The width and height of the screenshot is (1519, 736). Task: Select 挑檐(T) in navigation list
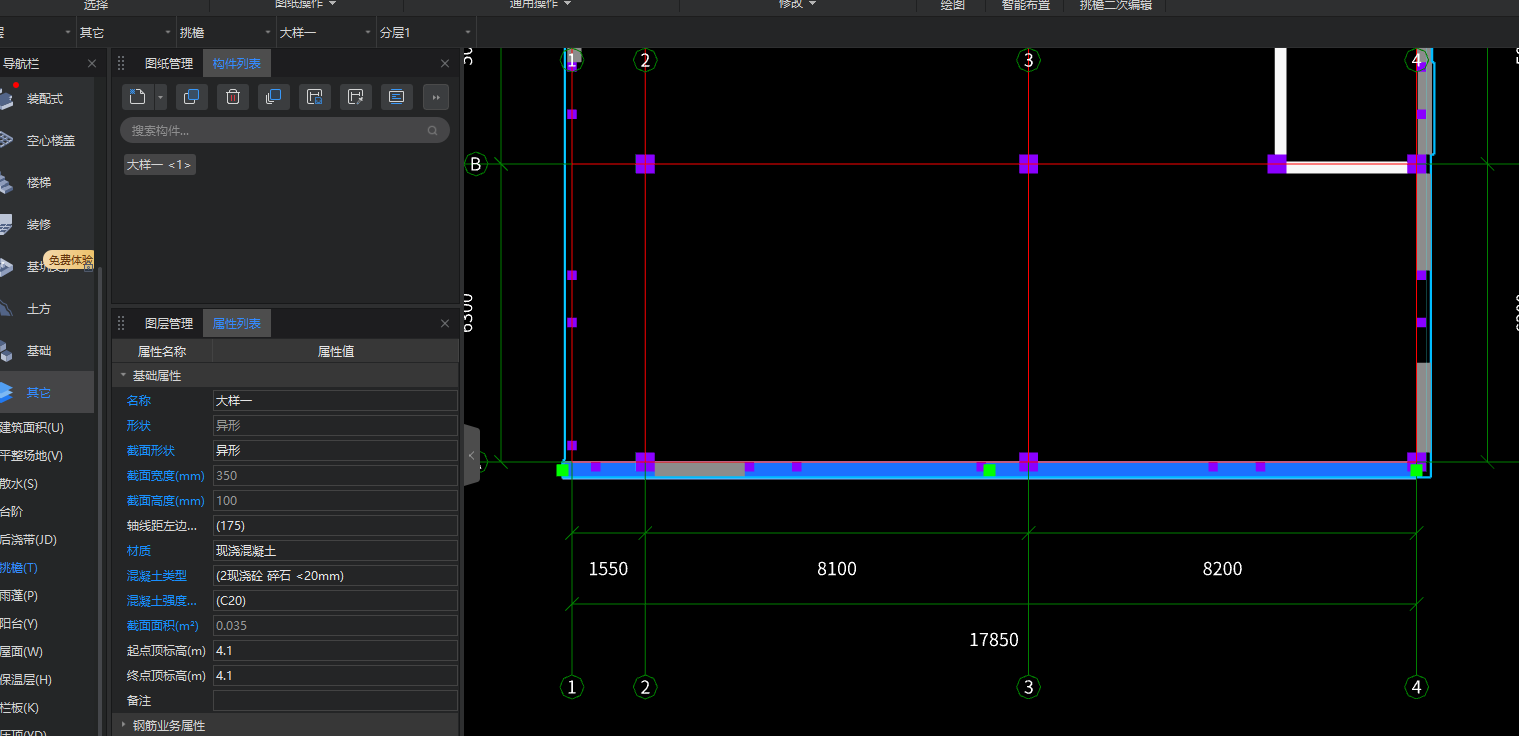[x=20, y=568]
